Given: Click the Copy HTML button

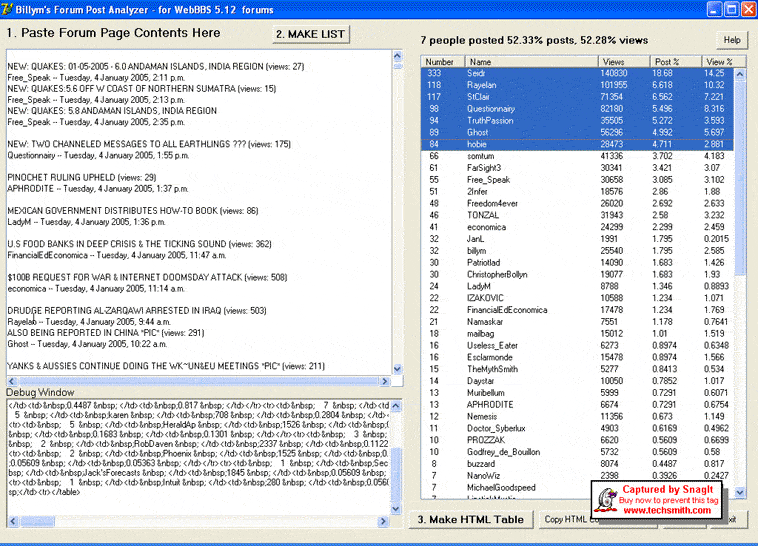Looking at the screenshot, I should tap(566, 519).
